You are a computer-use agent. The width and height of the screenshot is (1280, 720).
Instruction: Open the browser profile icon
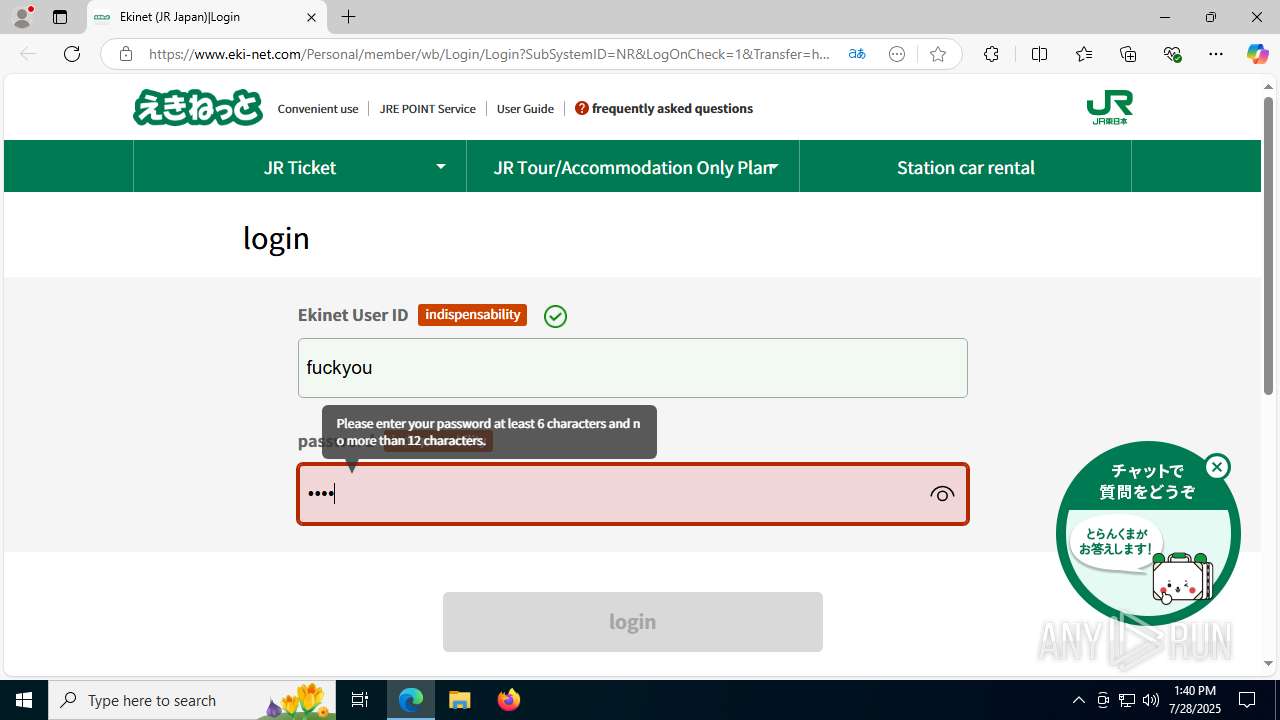click(x=22, y=17)
